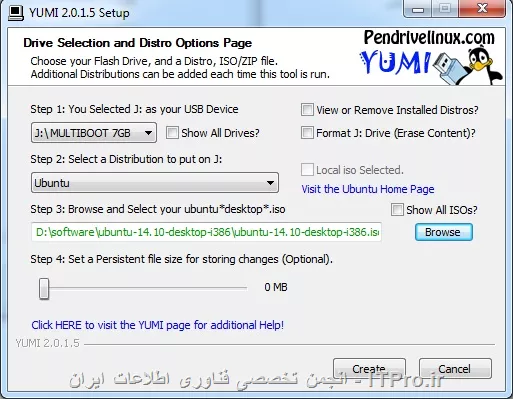513x399 pixels.
Task: Click Step 1 USB Device label
Action: pyautogui.click(x=134, y=109)
